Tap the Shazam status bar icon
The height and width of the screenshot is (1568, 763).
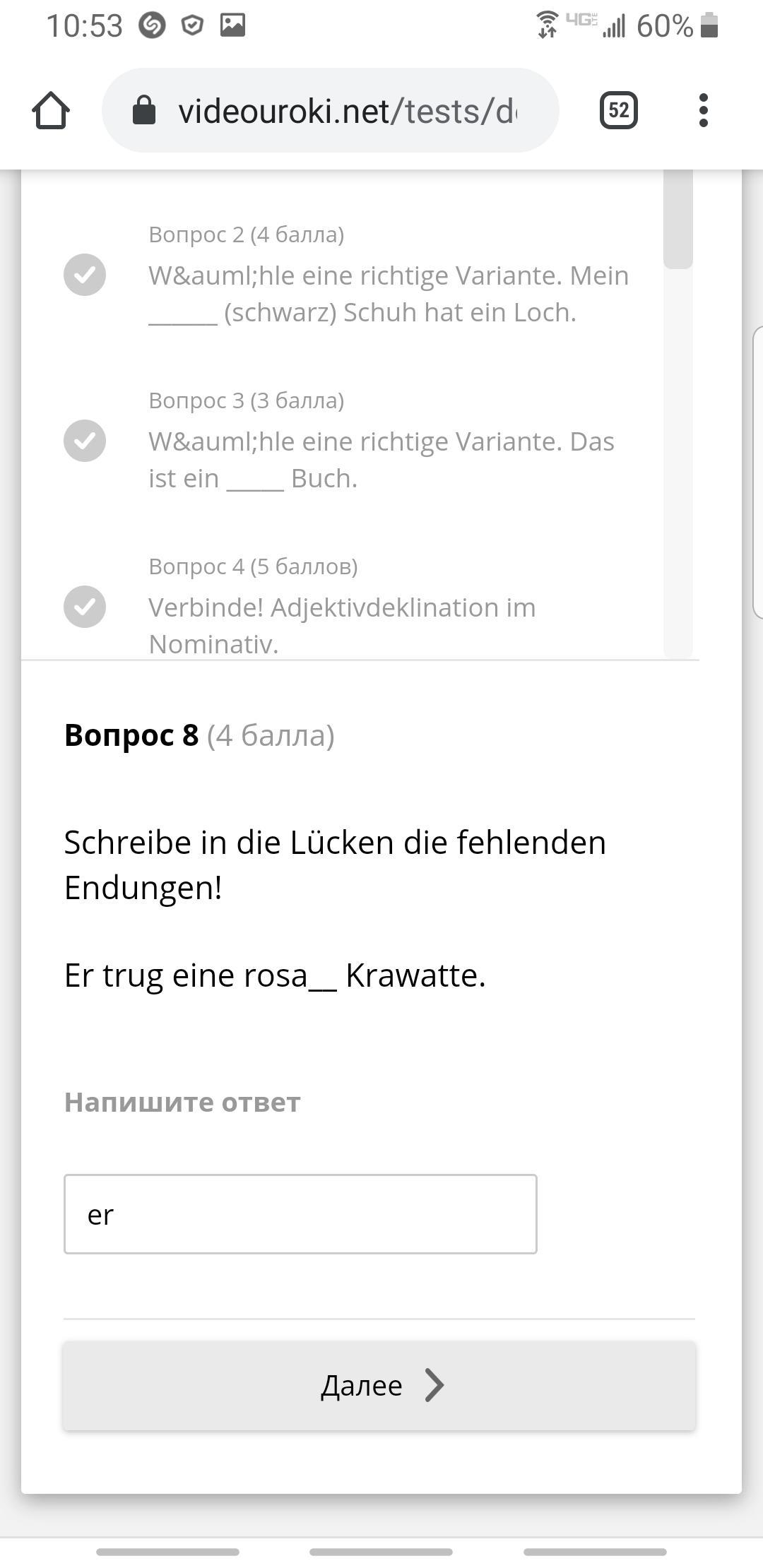[x=152, y=25]
